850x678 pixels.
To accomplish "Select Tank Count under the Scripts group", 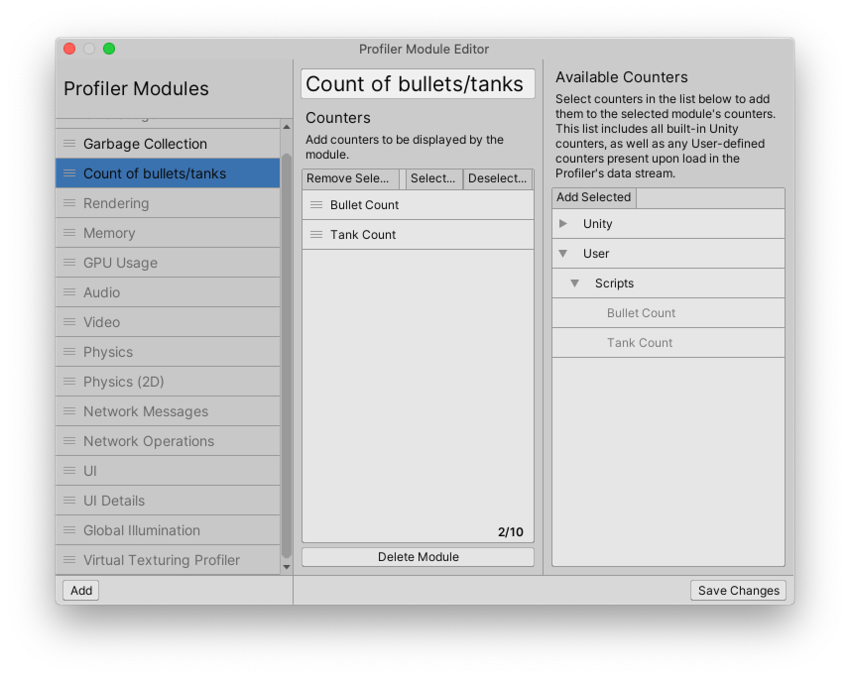I will (x=640, y=342).
